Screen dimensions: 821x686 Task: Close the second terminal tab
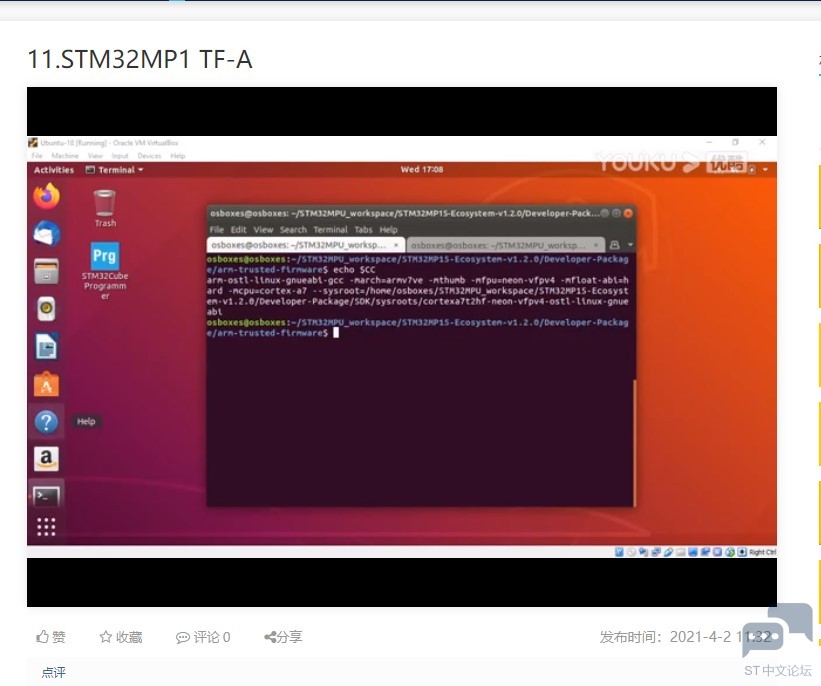coord(595,245)
